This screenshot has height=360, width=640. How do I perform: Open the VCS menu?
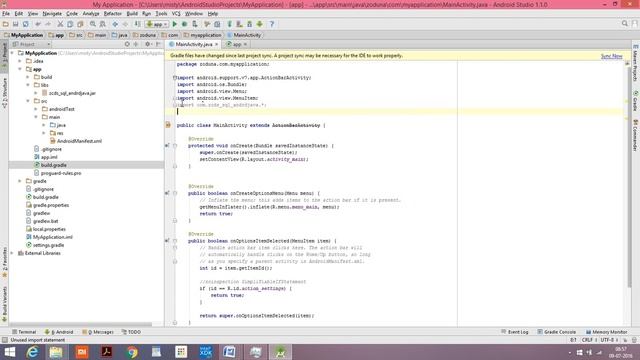click(176, 13)
